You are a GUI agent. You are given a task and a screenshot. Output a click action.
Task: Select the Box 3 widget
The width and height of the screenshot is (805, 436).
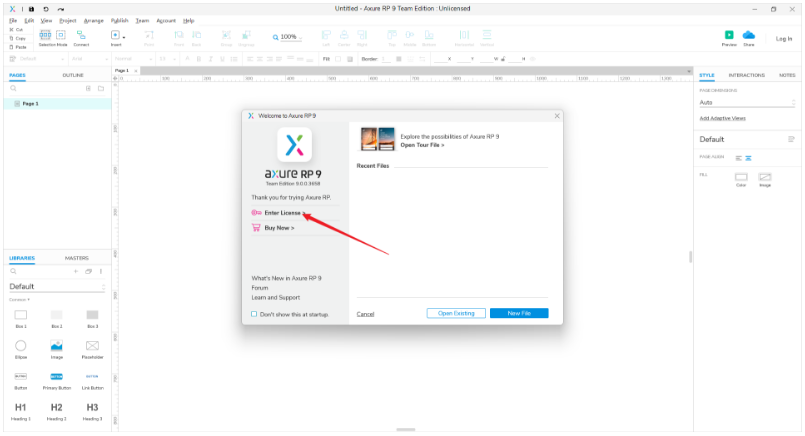point(92,318)
